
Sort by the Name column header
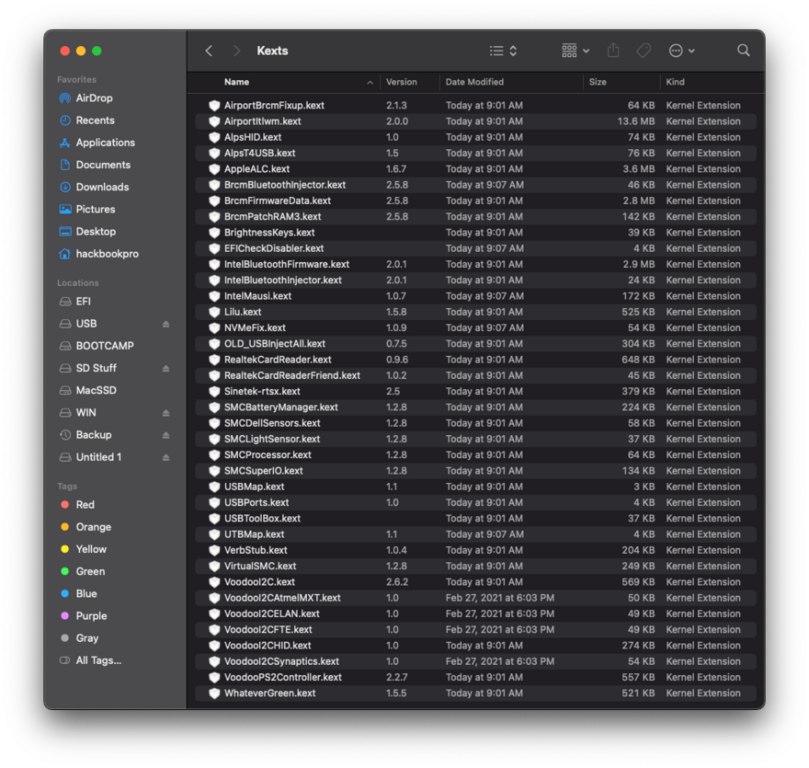(237, 82)
